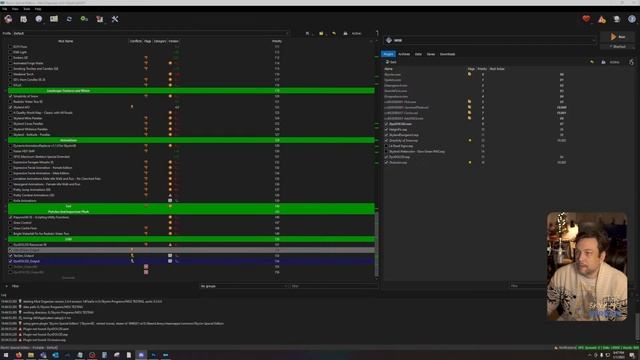
Task: Click restore backup arrow icon above mod list
Action: (x=334, y=33)
